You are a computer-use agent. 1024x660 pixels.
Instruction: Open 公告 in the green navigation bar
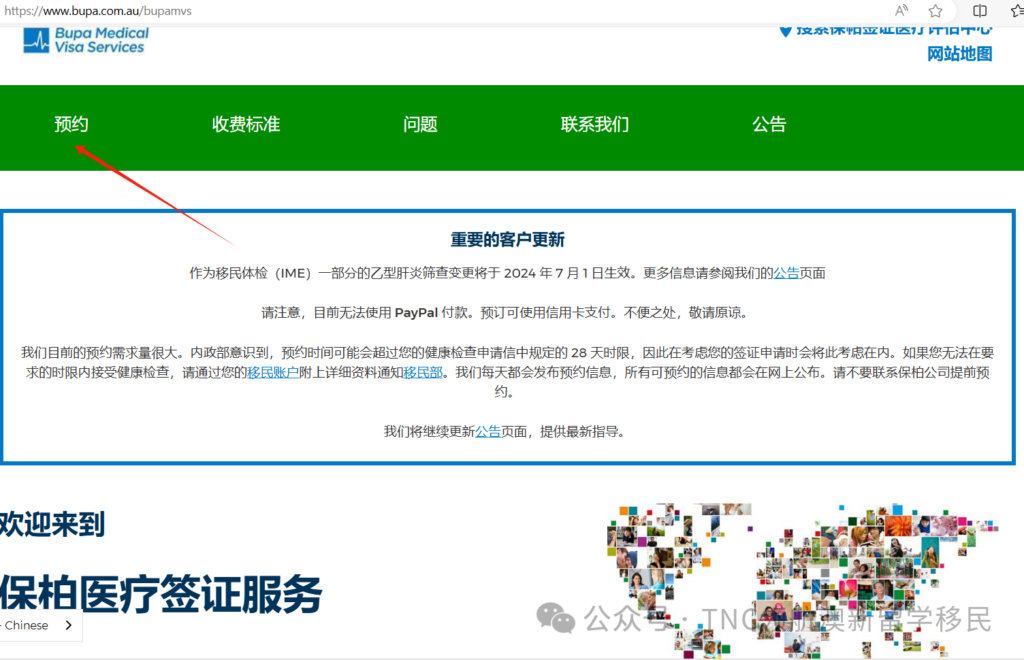[769, 125]
